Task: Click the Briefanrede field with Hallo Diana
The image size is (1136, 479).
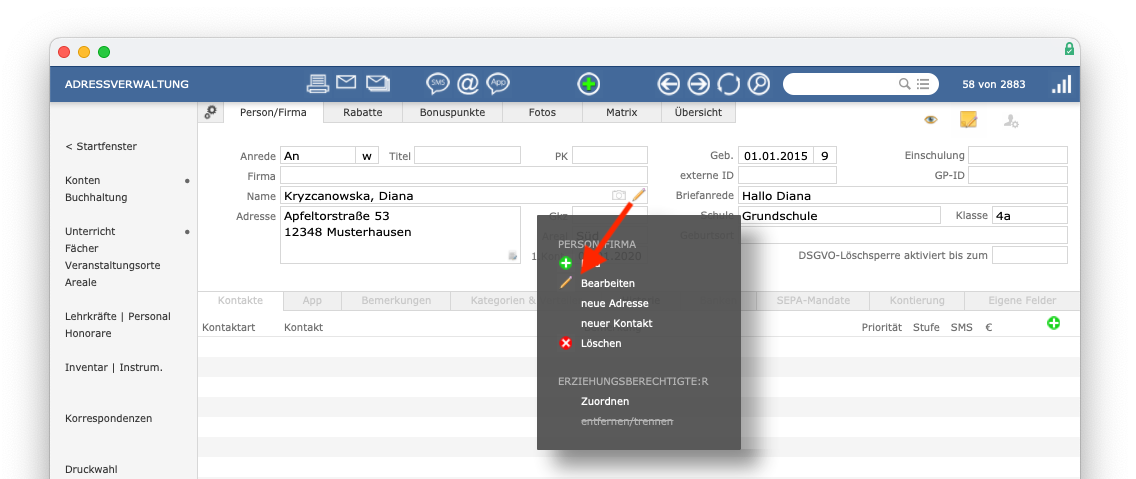Action: 903,196
